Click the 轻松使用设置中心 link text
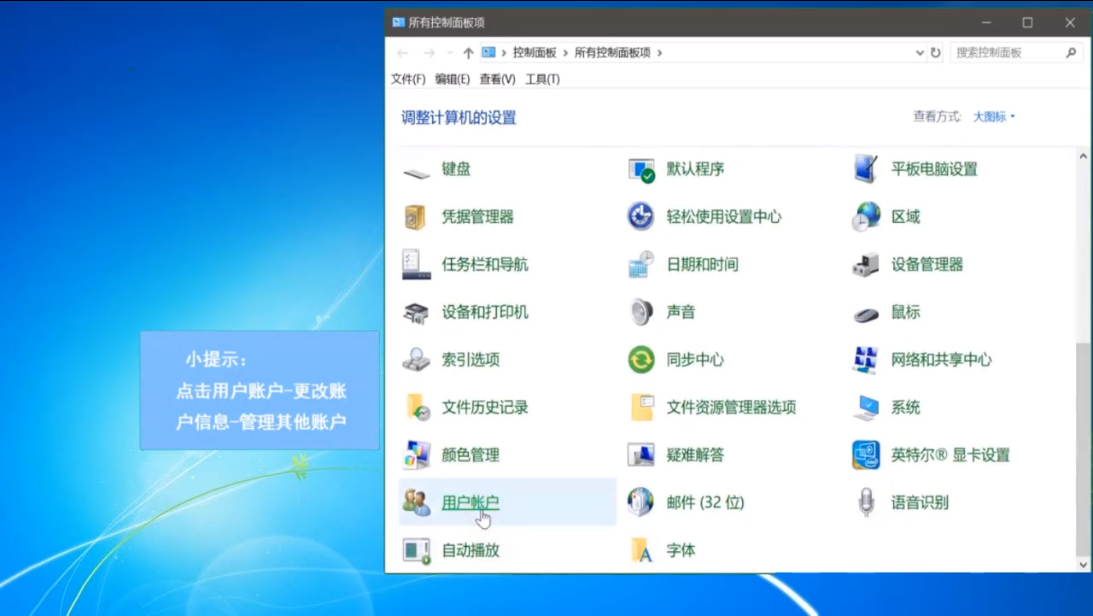Viewport: 1093px width, 616px height. [724, 217]
